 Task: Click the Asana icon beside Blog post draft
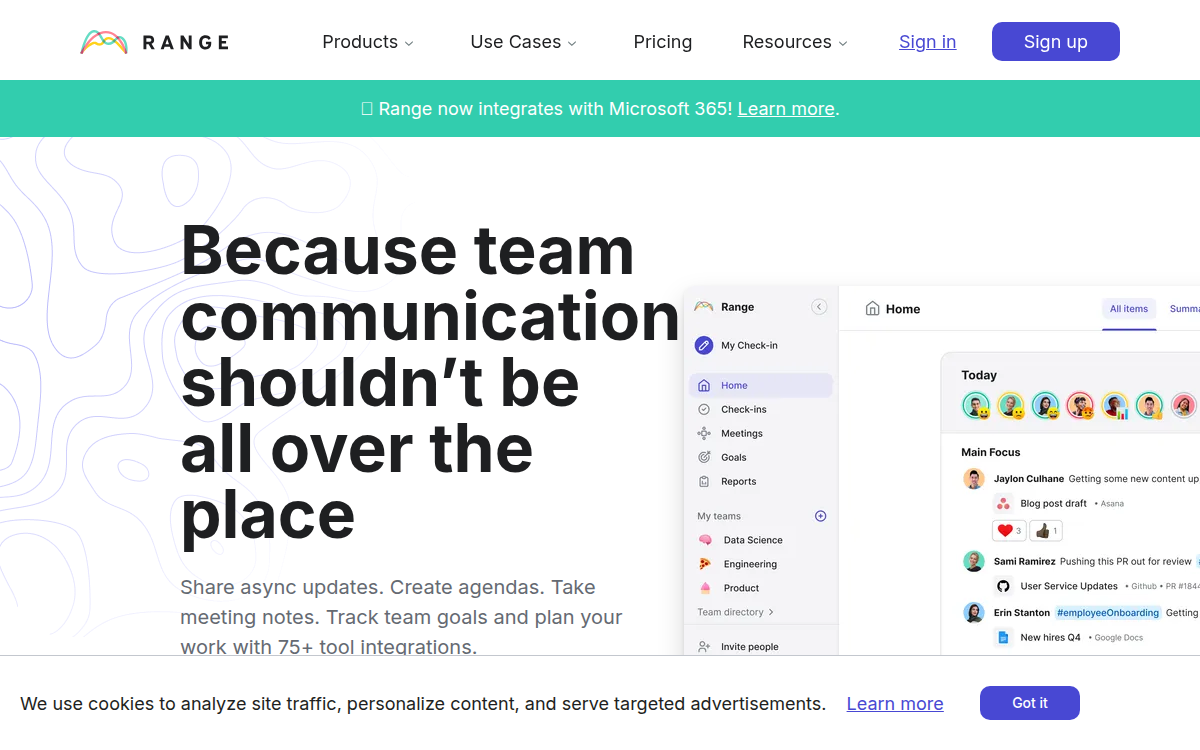(1003, 504)
